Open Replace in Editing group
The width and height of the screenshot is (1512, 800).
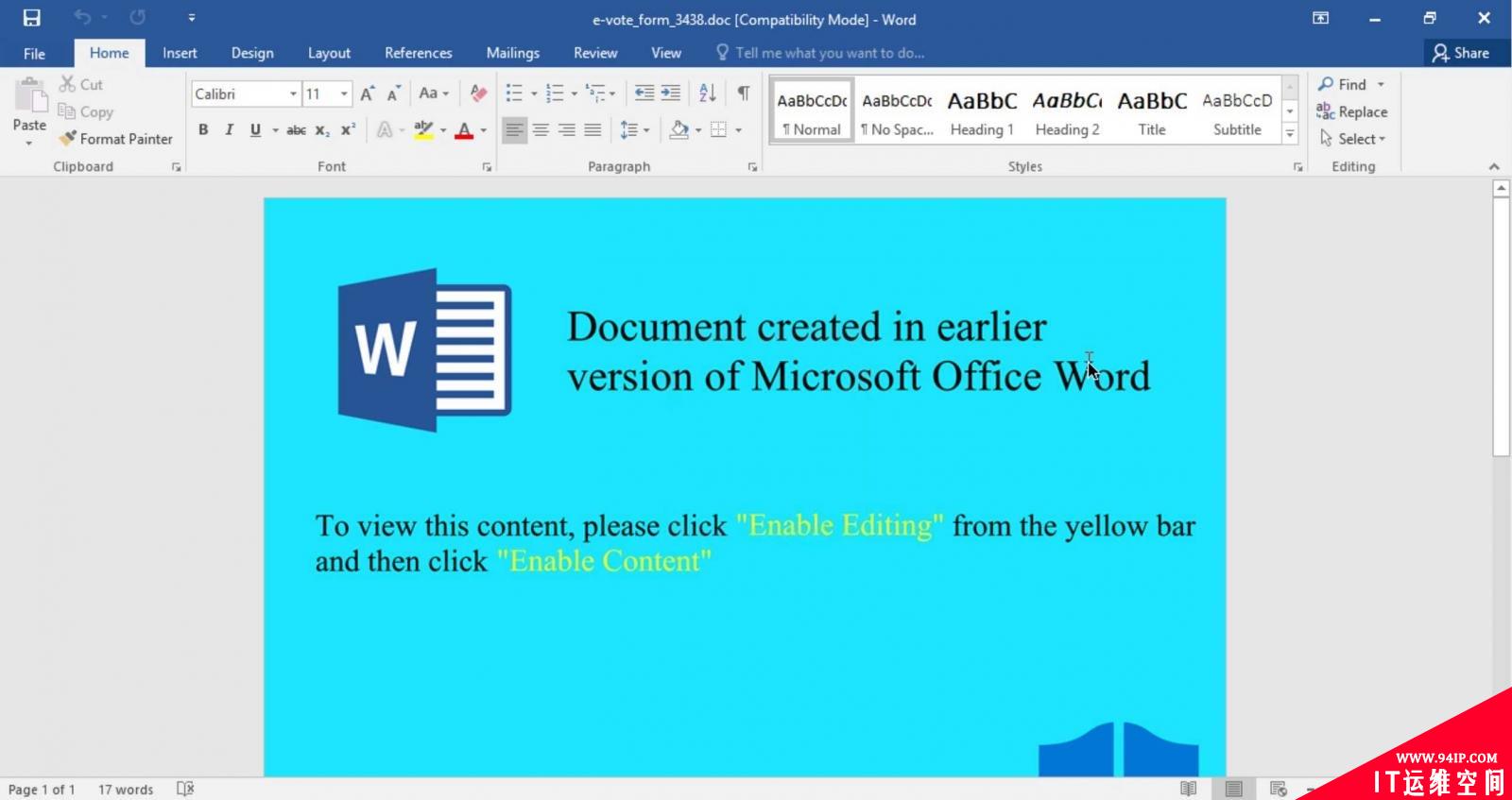click(1352, 111)
